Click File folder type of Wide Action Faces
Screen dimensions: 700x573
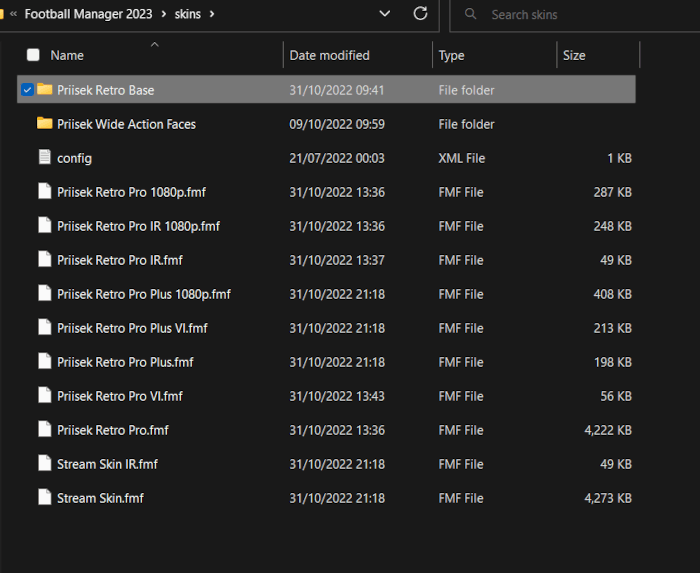(x=467, y=124)
